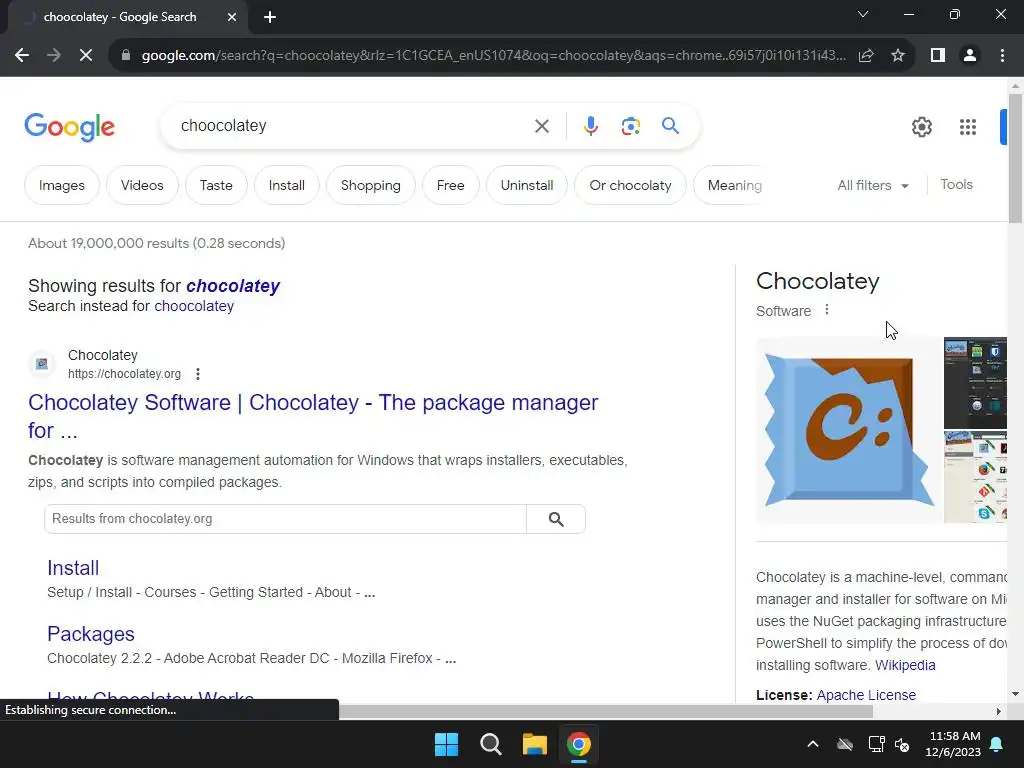
Task: Open more options for chocolatey.org result
Action: (198, 374)
